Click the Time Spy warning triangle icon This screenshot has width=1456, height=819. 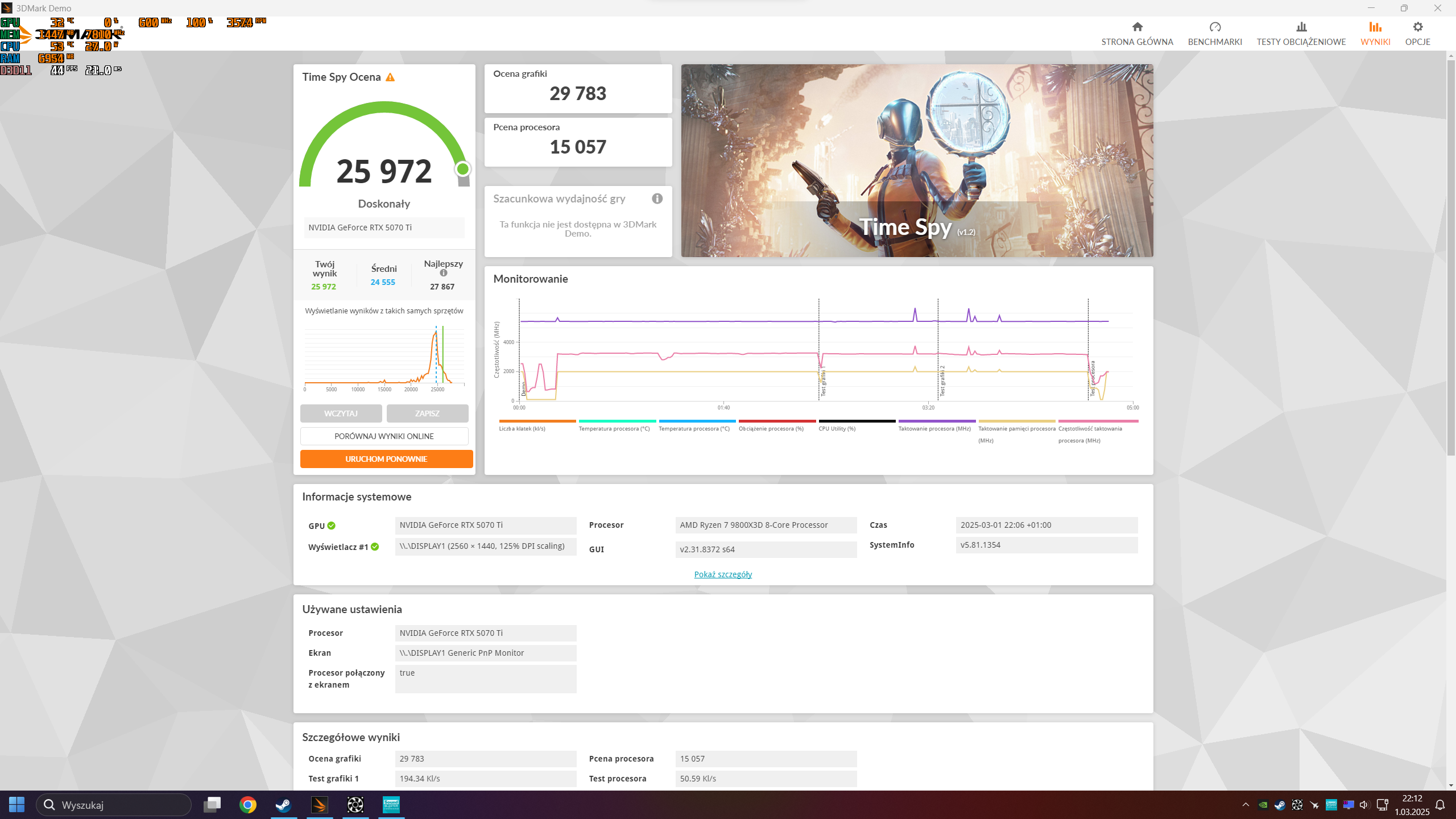tap(390, 77)
